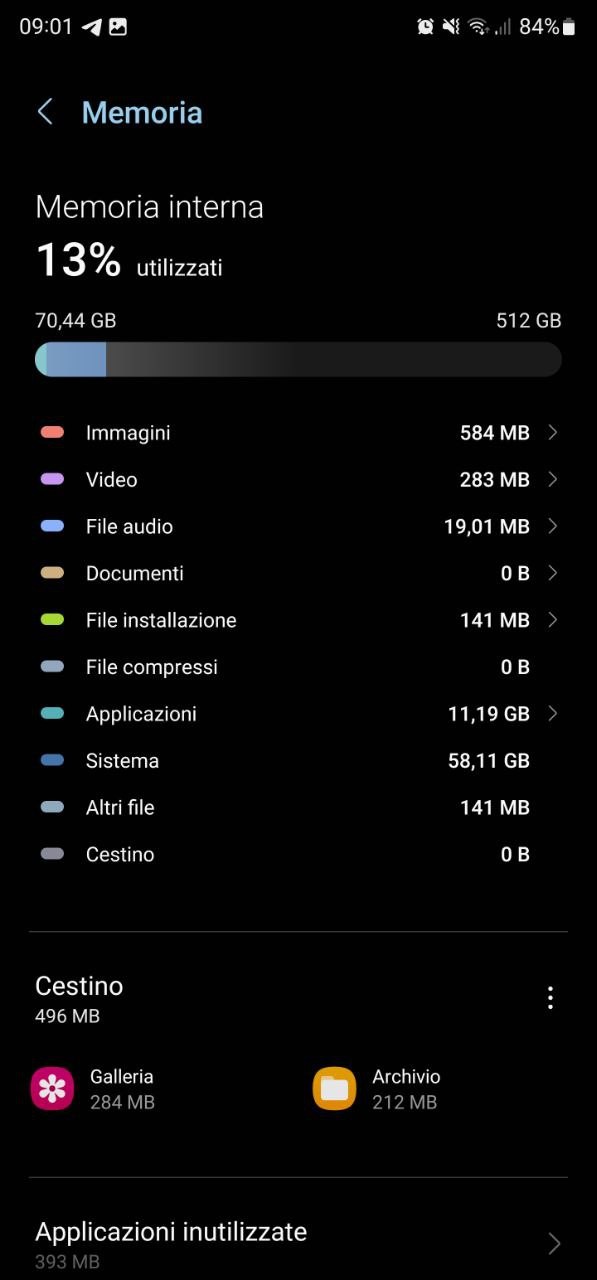This screenshot has height=1280, width=597.
Task: Open the Documenti category row
Action: [x=298, y=573]
